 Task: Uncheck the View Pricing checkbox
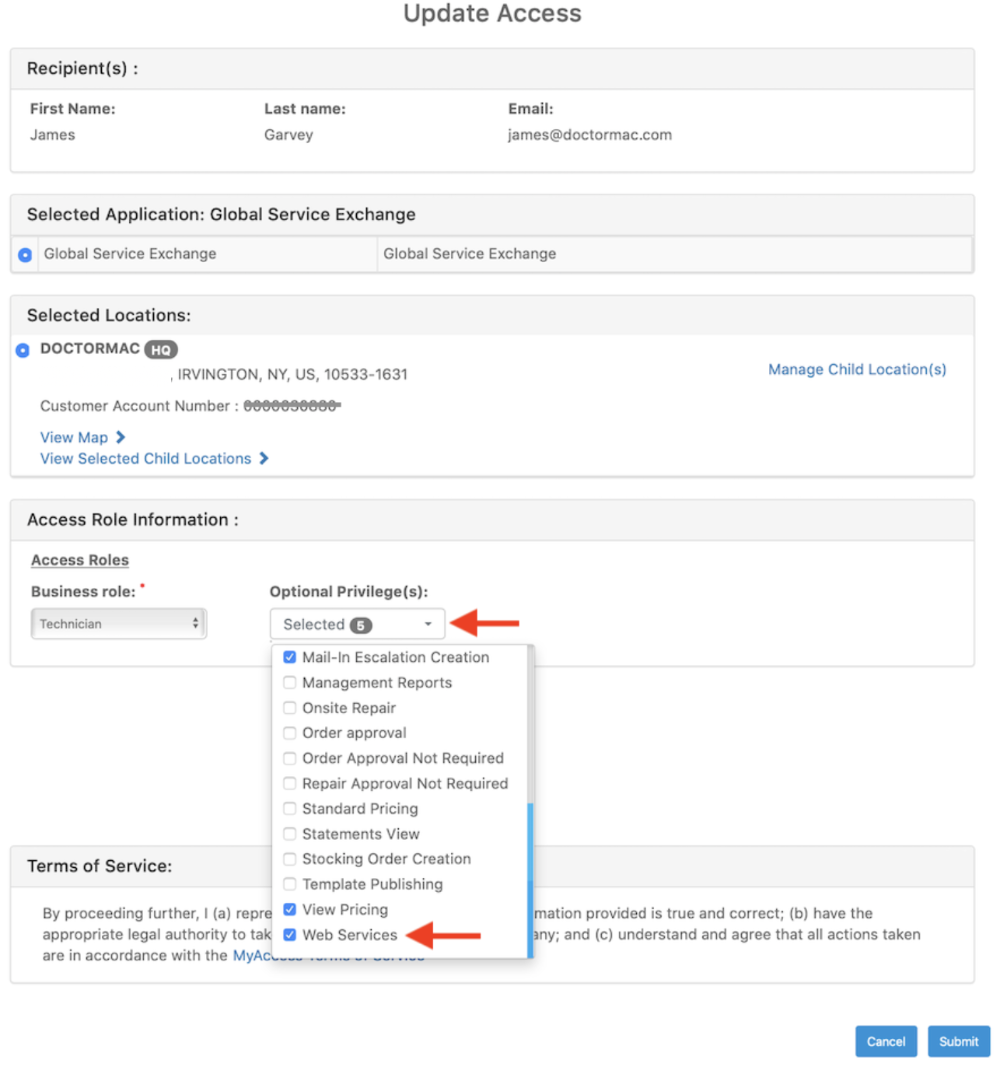tap(290, 909)
